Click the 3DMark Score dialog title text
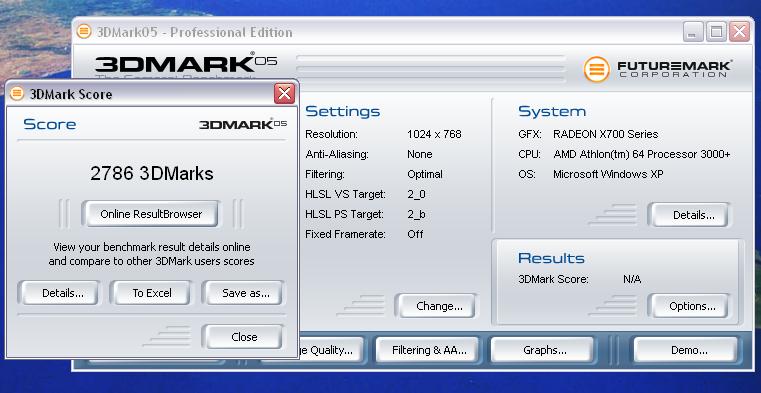761x393 pixels. tap(71, 94)
